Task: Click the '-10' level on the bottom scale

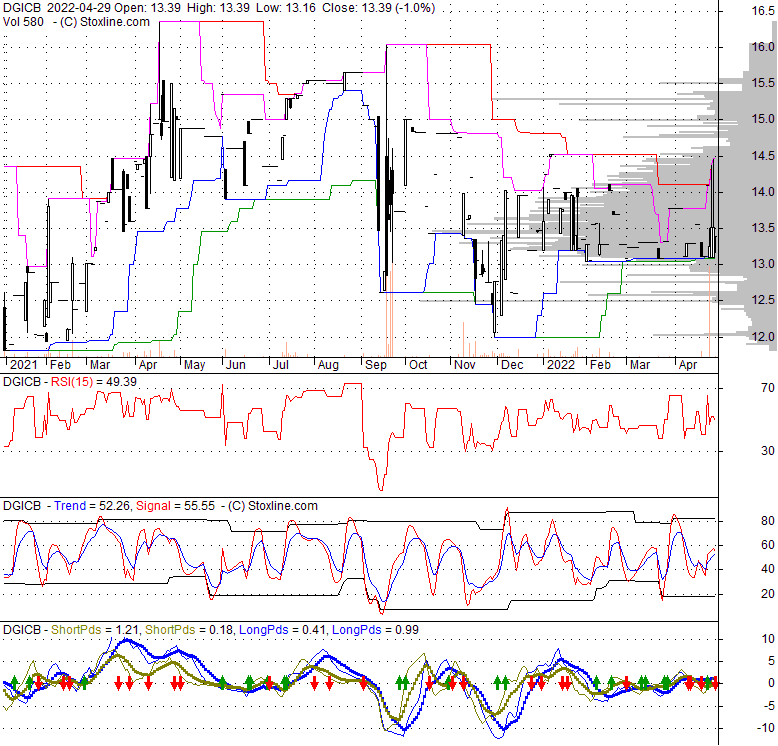Action: click(x=766, y=728)
